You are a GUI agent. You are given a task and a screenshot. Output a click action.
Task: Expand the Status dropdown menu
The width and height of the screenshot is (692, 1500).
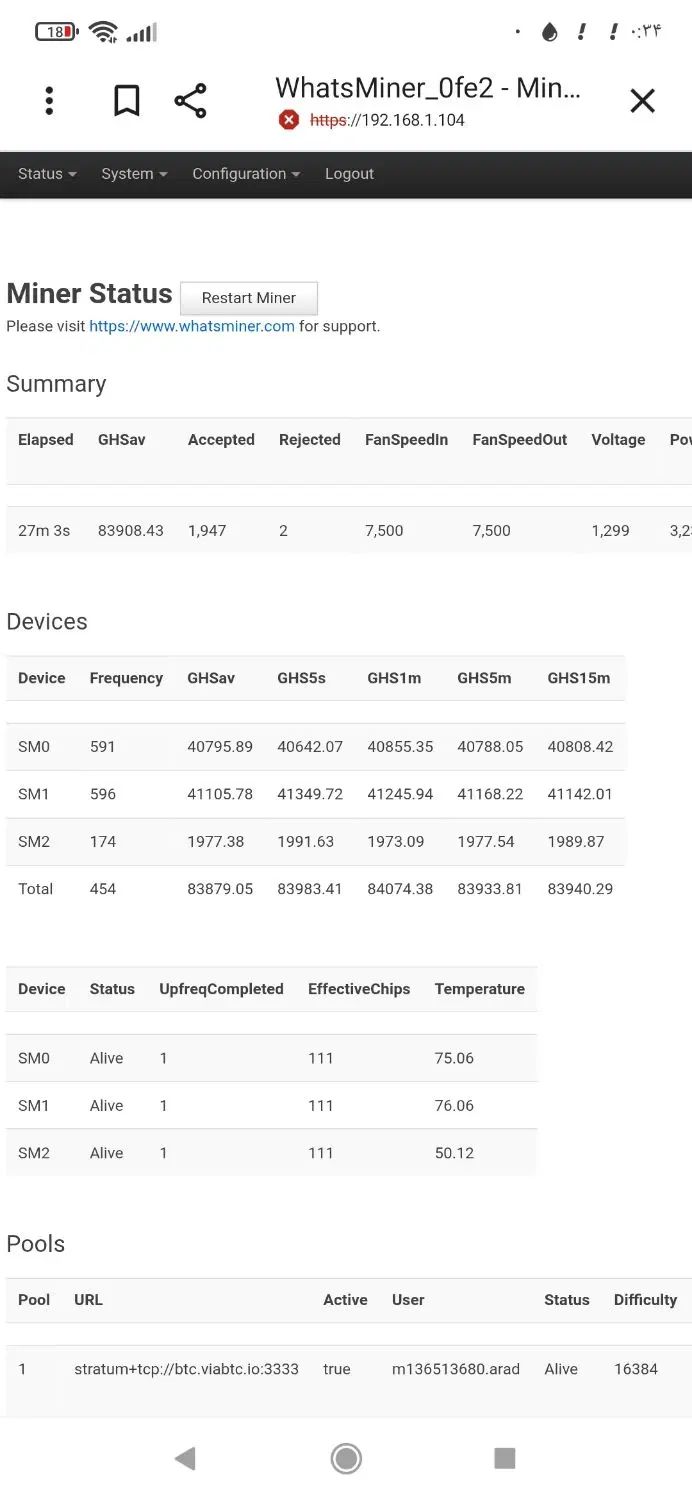click(x=47, y=174)
